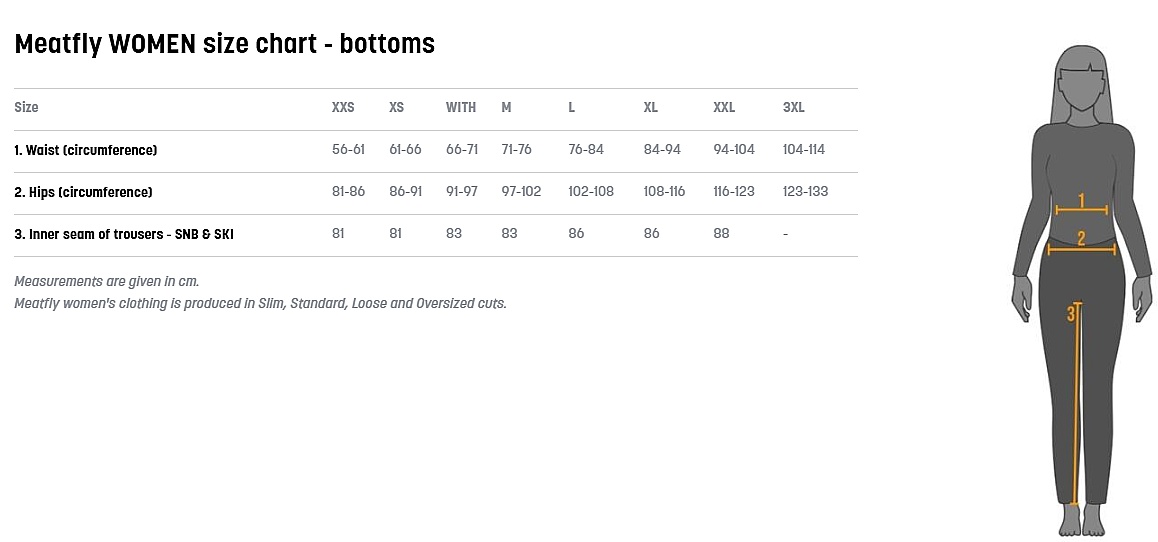Viewport: 1158px width, 542px height.
Task: Click the waist value 56-61
Action: [348, 150]
